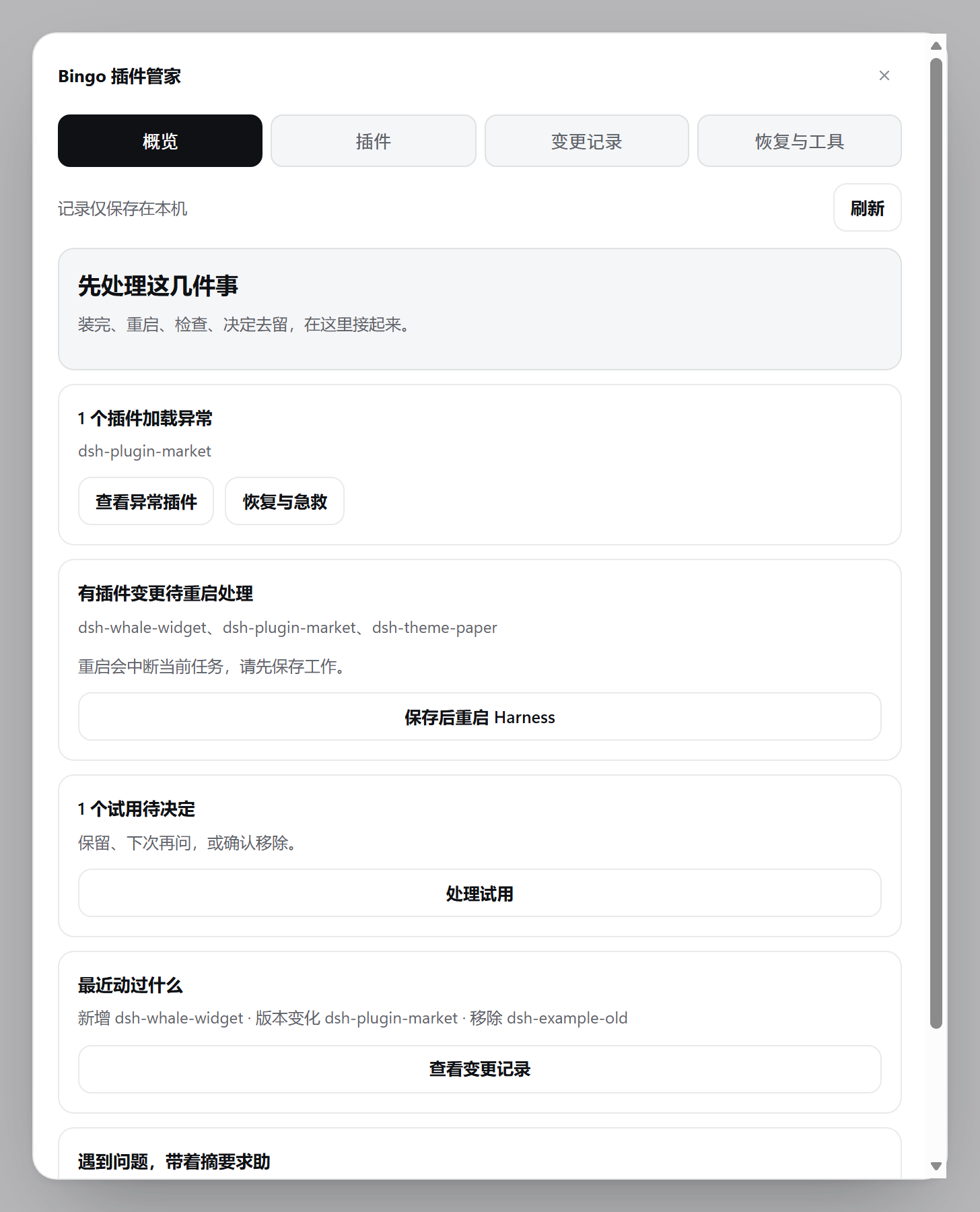Click dsh-plugin-market under the 加载异常 heading
The height and width of the screenshot is (1212, 980).
pos(145,451)
